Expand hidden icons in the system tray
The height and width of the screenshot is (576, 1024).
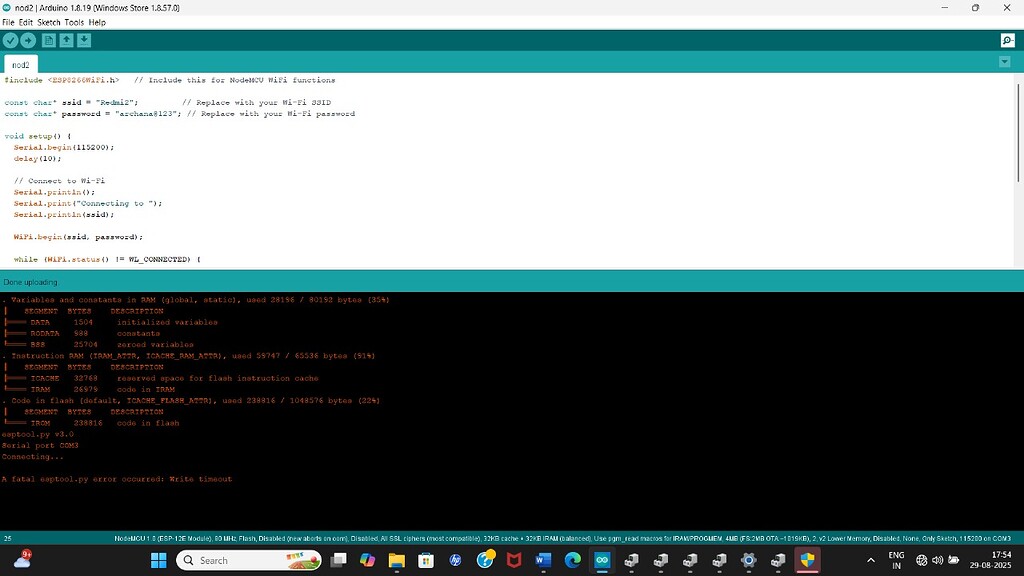coord(871,559)
